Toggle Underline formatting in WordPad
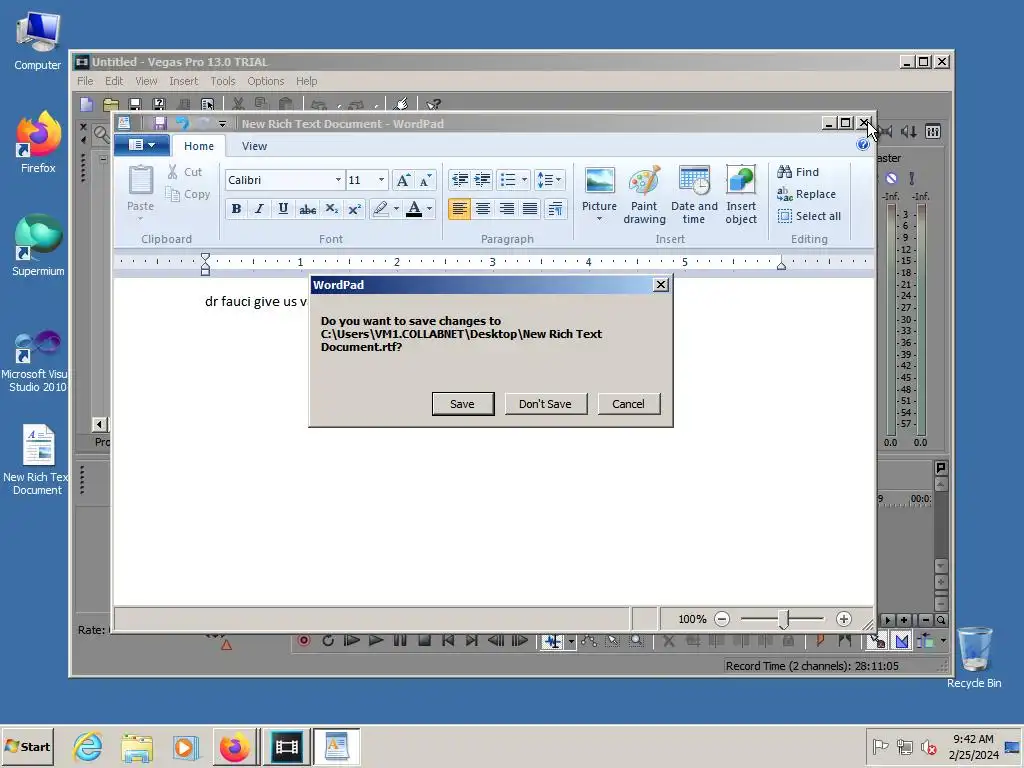The height and width of the screenshot is (768, 1024). point(283,209)
